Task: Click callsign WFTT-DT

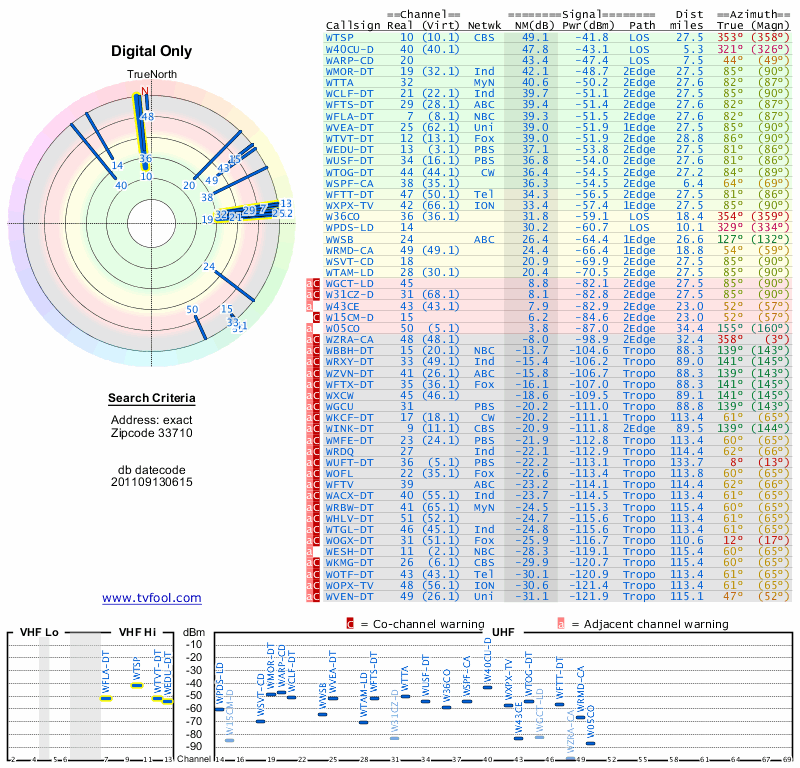Action: pos(349,194)
